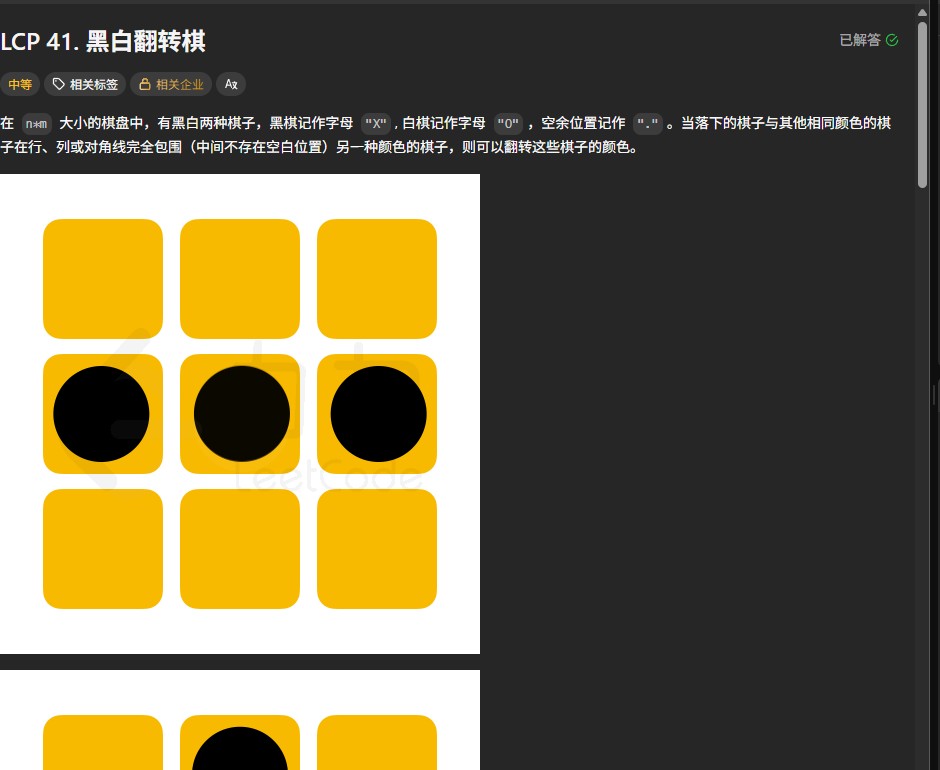Click the 中等 difficulty tag
The width and height of the screenshot is (940, 770).
(19, 85)
